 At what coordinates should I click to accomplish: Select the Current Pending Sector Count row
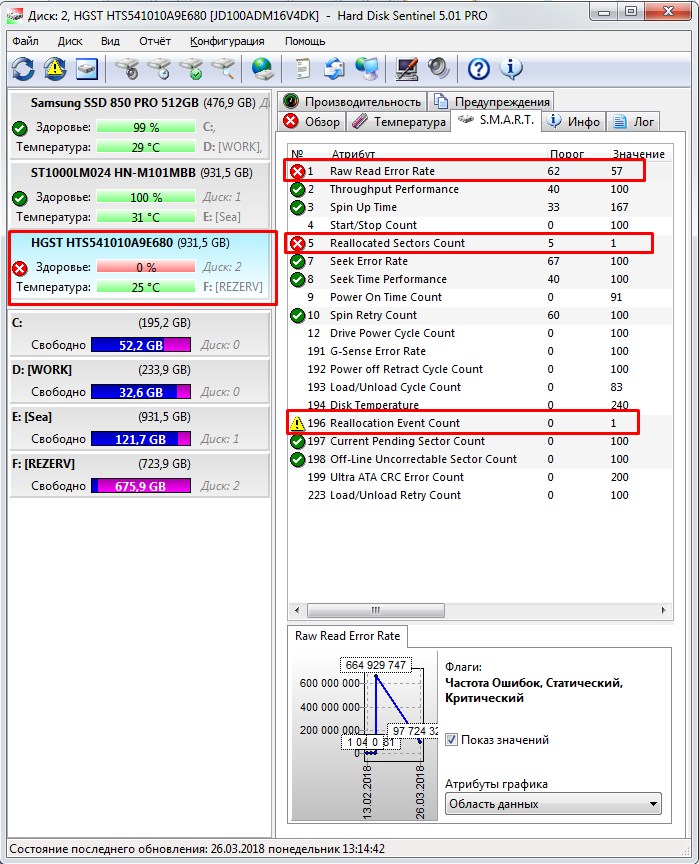coord(480,441)
